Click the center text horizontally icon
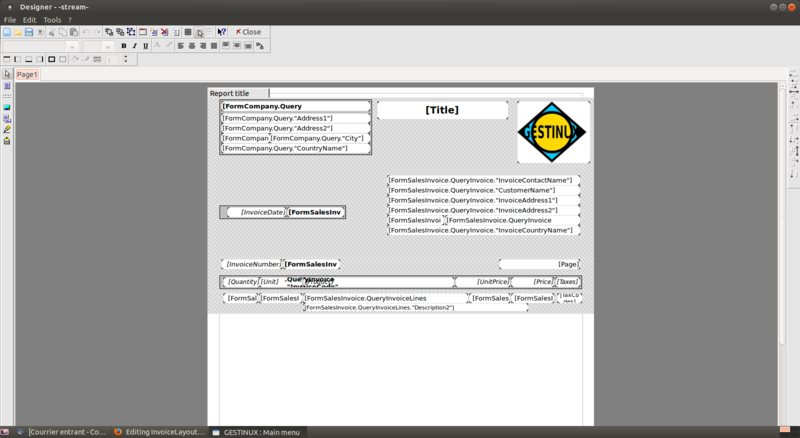The height and width of the screenshot is (438, 800). pyautogui.click(x=192, y=46)
